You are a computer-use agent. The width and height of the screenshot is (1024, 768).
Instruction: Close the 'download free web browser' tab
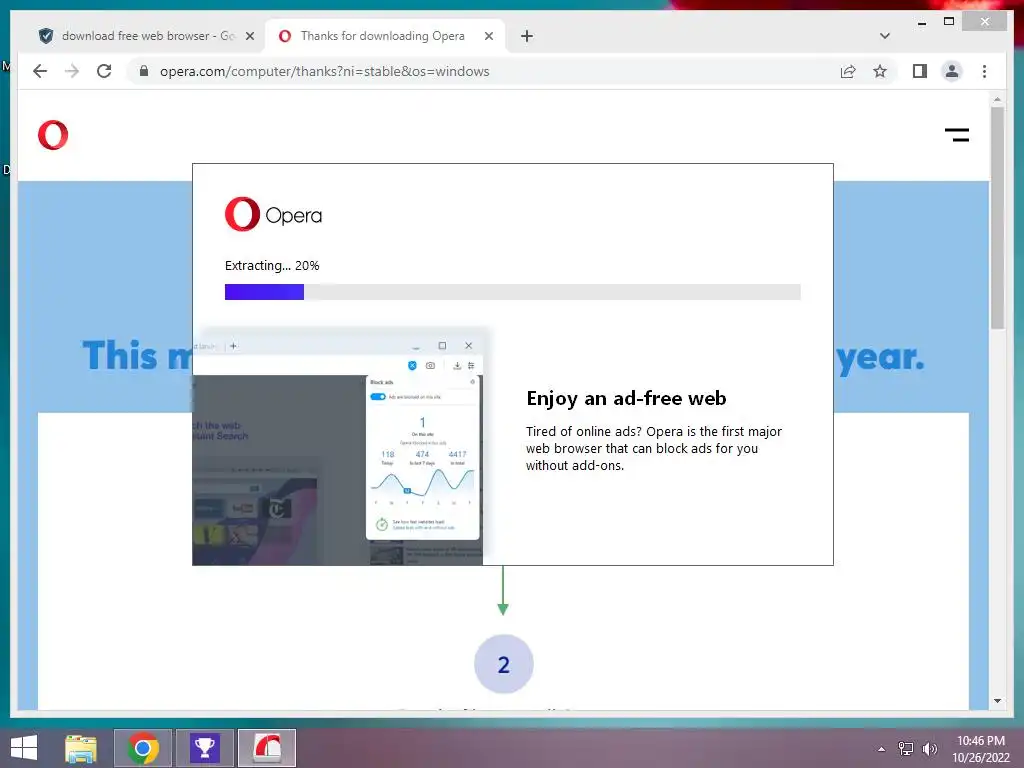pyautogui.click(x=249, y=36)
